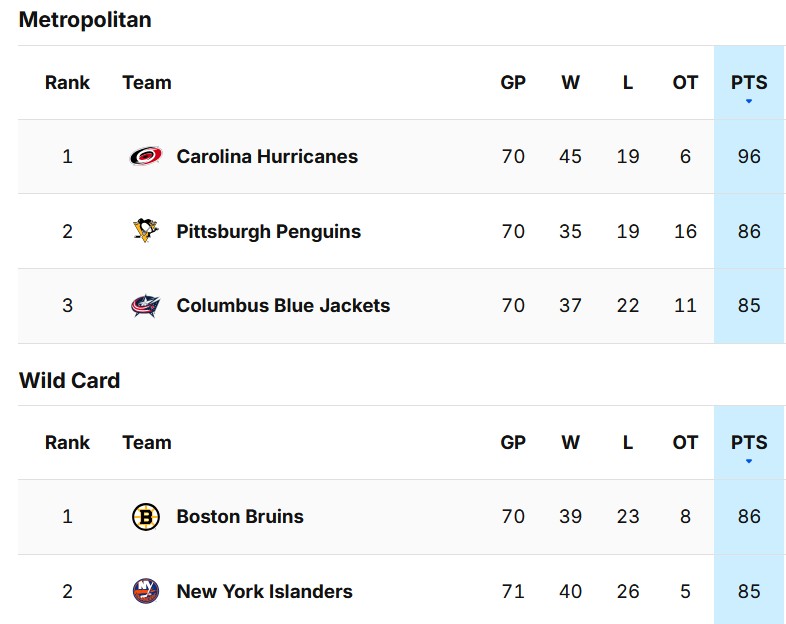Sort Metropolitan standings by OT header
Viewport: 786px width, 624px height.
point(685,83)
